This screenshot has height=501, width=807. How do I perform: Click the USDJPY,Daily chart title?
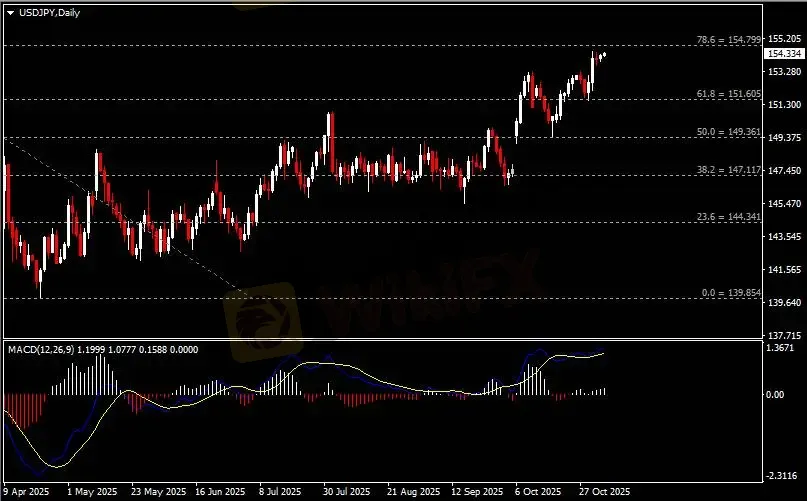coord(41,10)
